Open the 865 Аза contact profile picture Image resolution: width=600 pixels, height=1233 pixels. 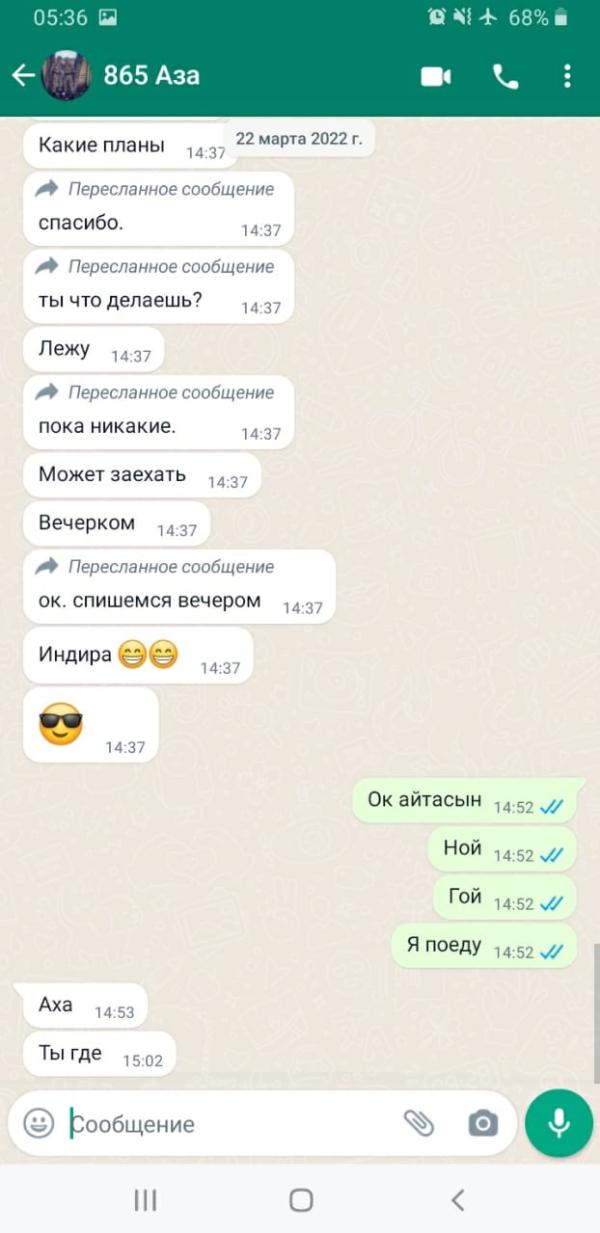pos(67,75)
